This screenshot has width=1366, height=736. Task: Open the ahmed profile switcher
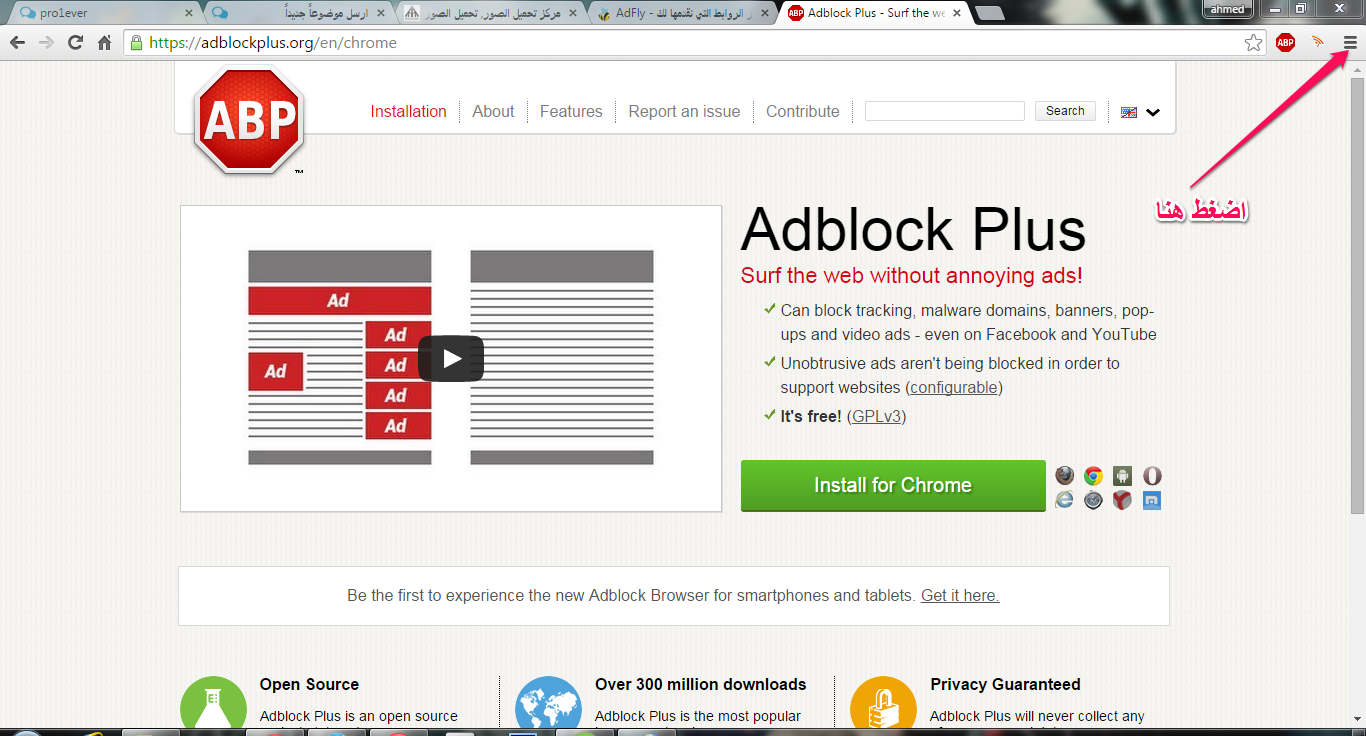coord(1226,10)
